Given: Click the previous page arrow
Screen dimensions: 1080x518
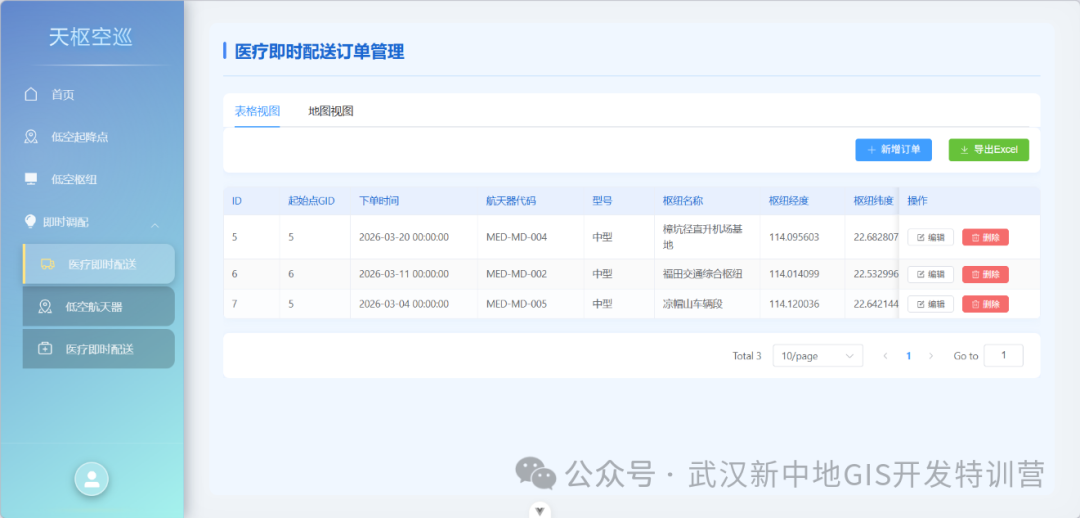Looking at the screenshot, I should [885, 356].
